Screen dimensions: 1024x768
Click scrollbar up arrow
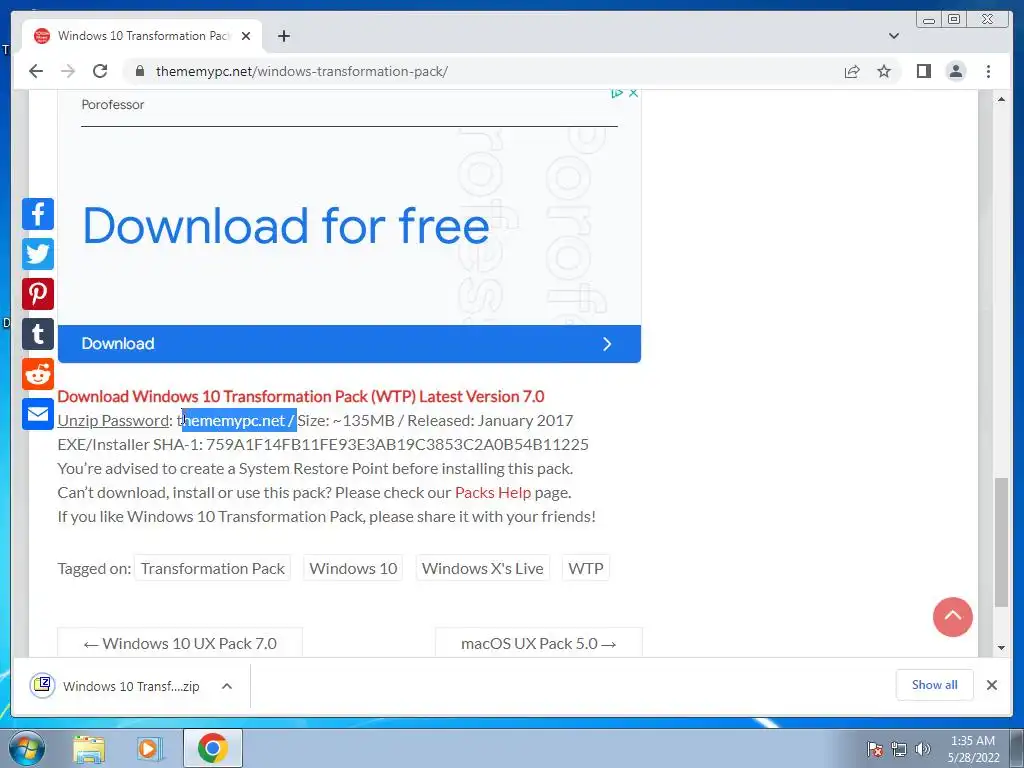[x=1001, y=99]
